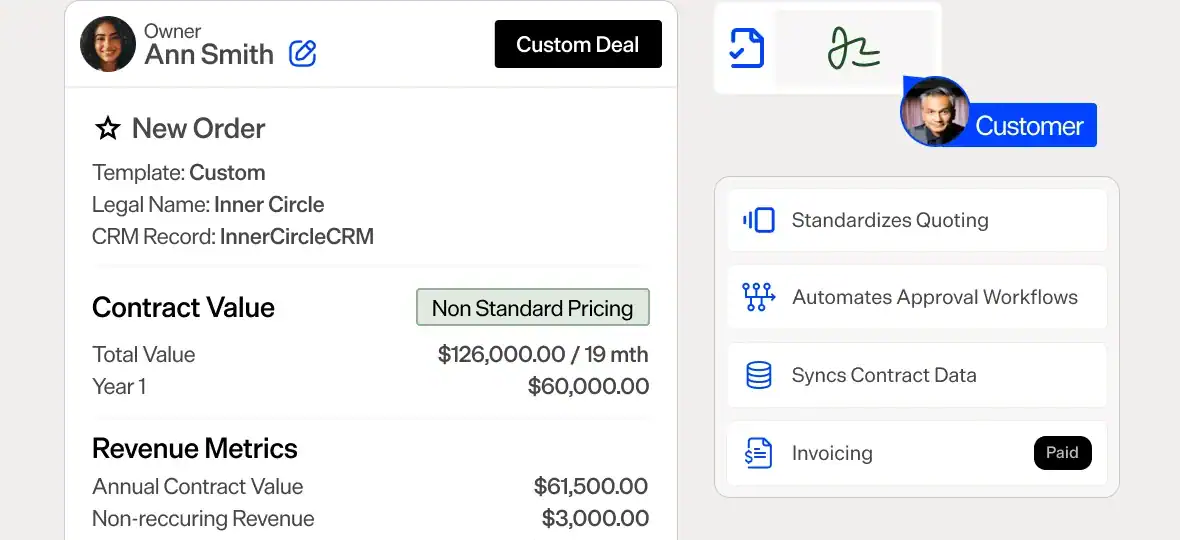This screenshot has height=540, width=1180.
Task: Click the star icon next to New Order
Action: (x=108, y=129)
